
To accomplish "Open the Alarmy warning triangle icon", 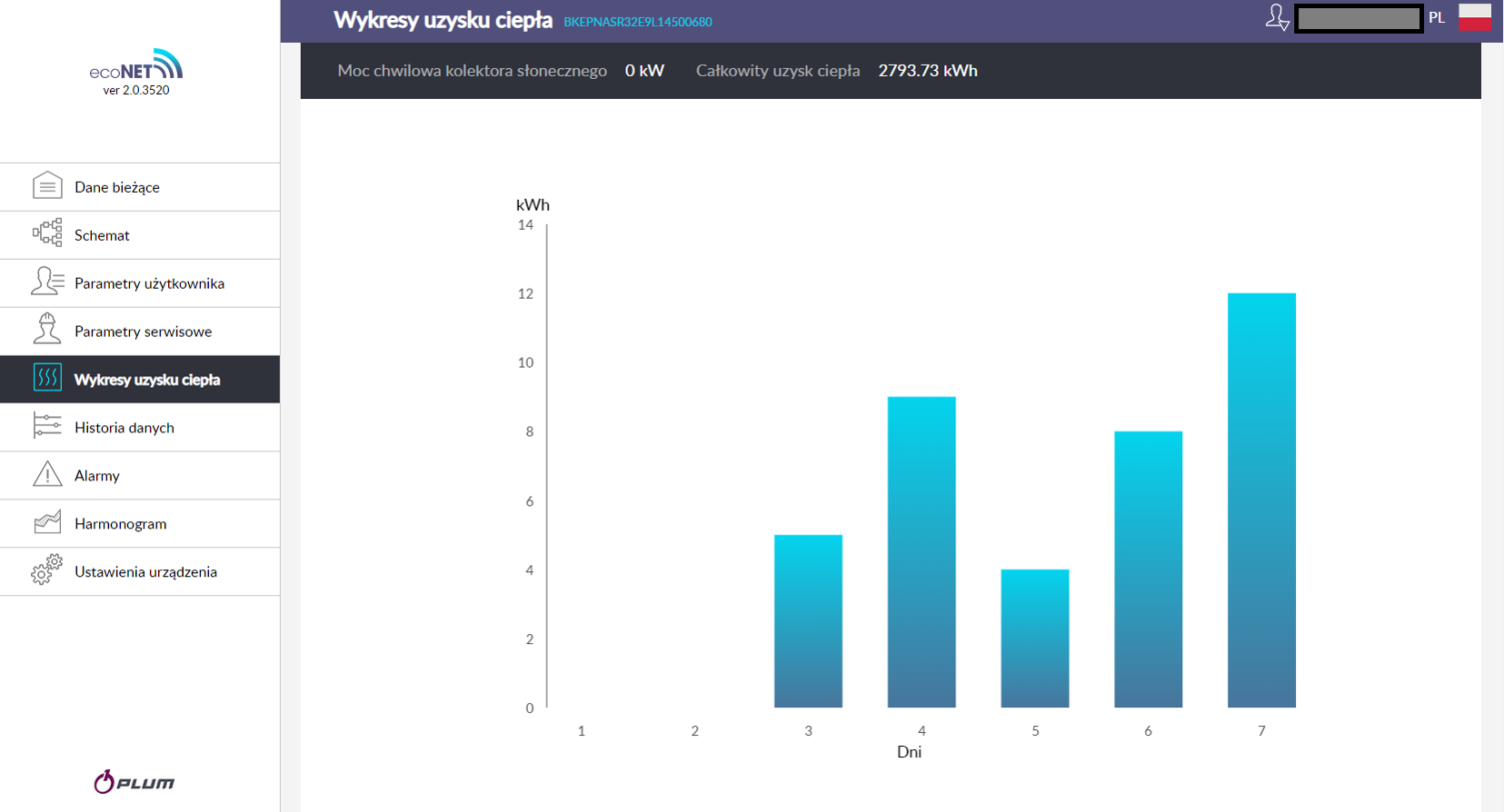I will 47,474.
